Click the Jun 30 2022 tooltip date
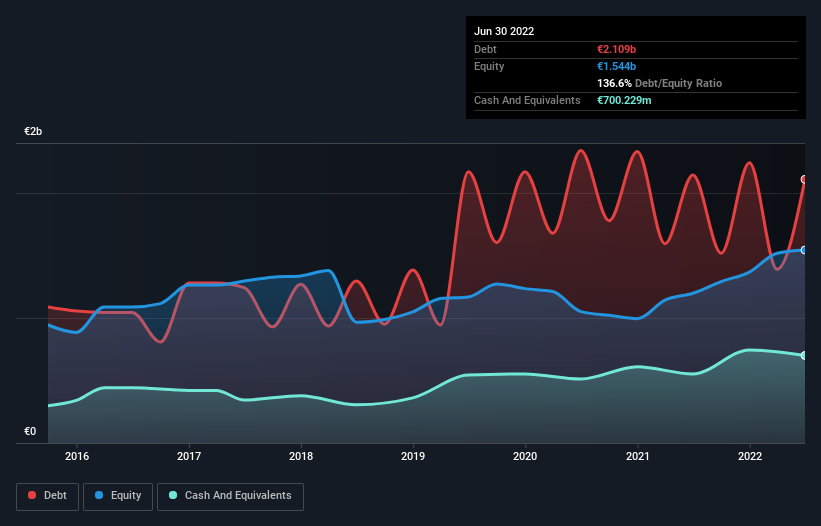Screen dimensions: 821x526 [504, 31]
